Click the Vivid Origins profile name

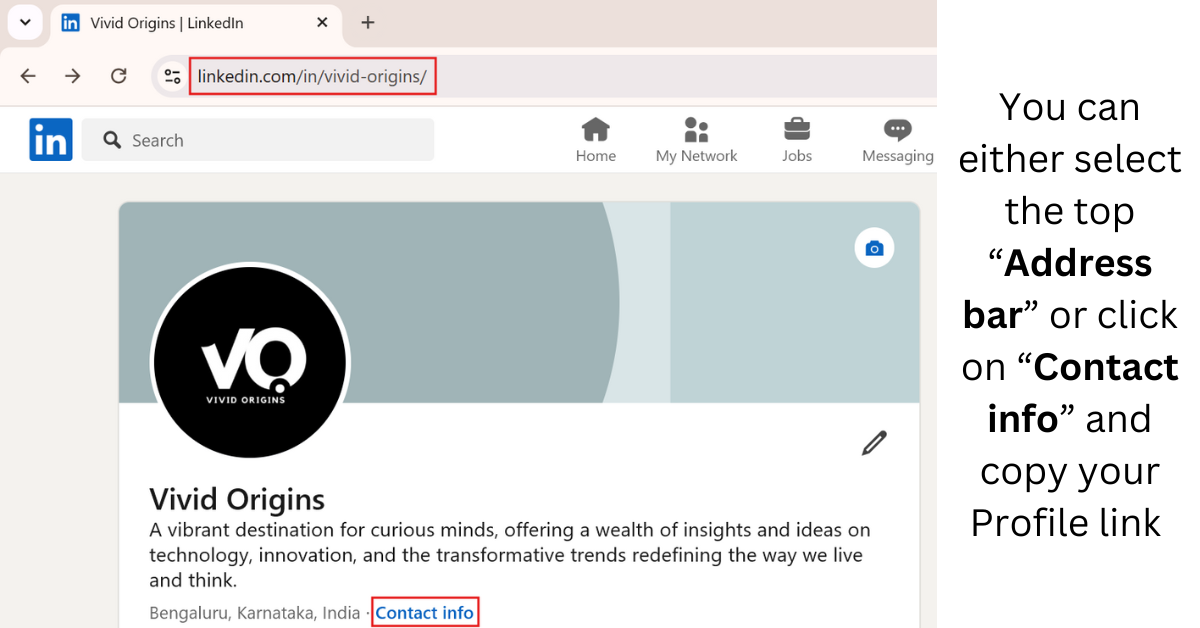(x=237, y=499)
